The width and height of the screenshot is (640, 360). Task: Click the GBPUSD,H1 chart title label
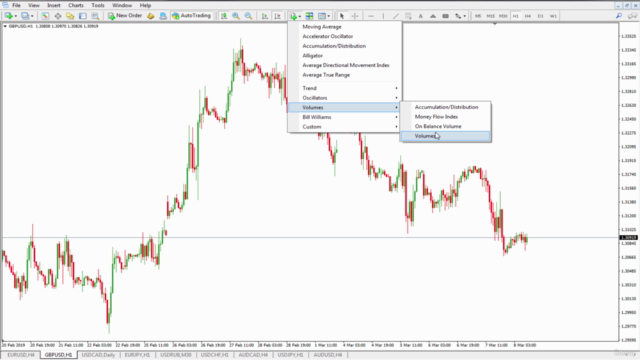point(20,26)
